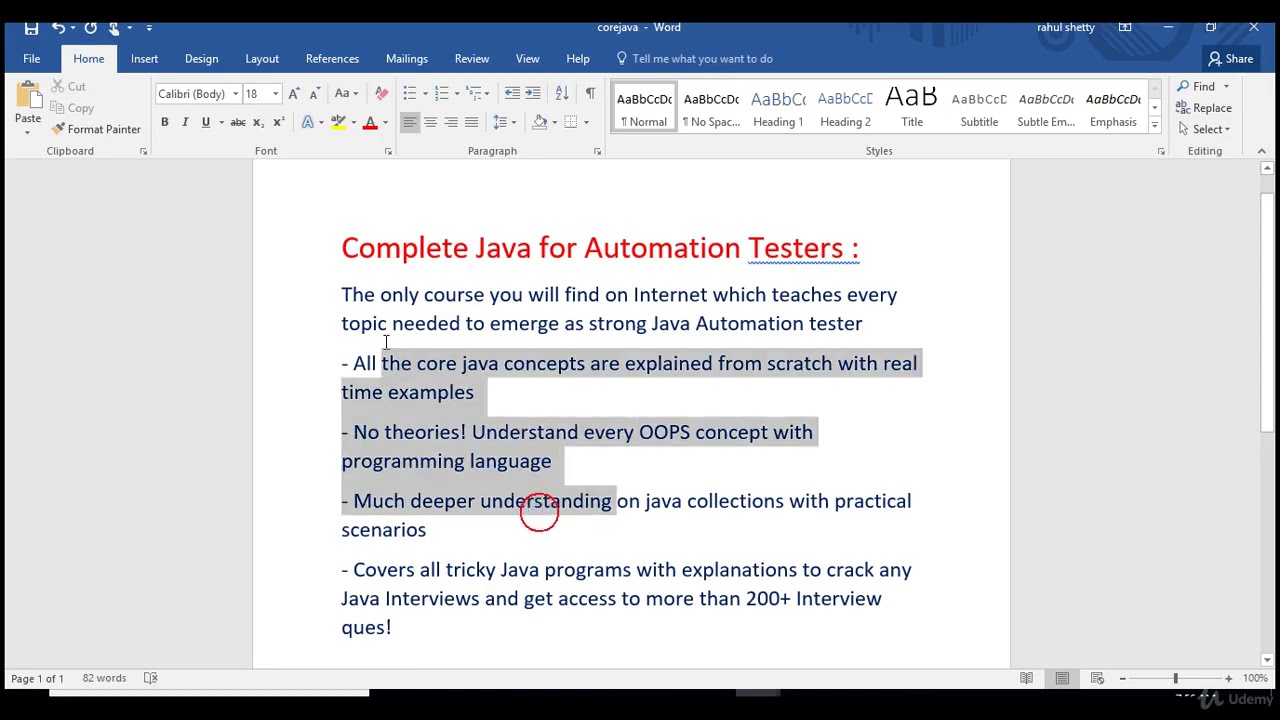This screenshot has height=720, width=1280.
Task: Decrease font size with Shrink Font icon
Action: 314,94
